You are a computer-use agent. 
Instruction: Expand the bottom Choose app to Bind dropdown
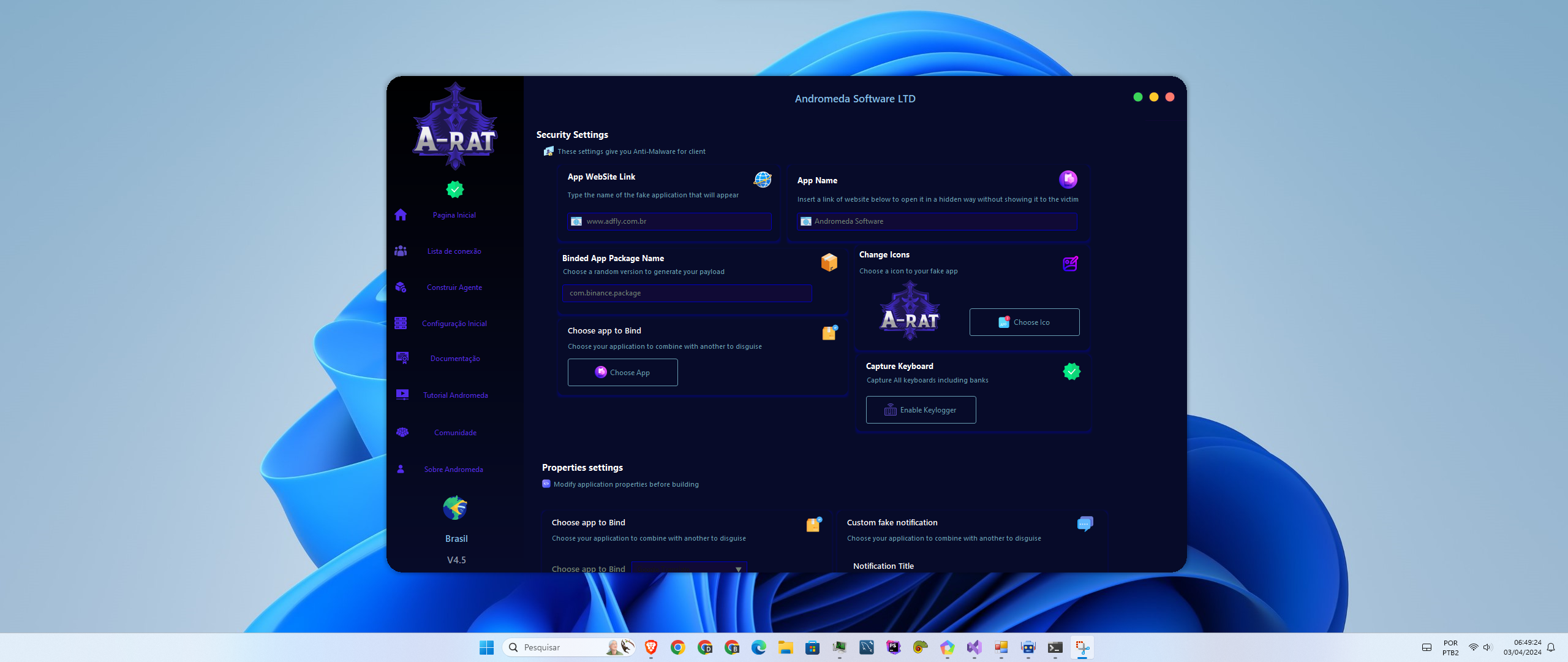tap(739, 568)
